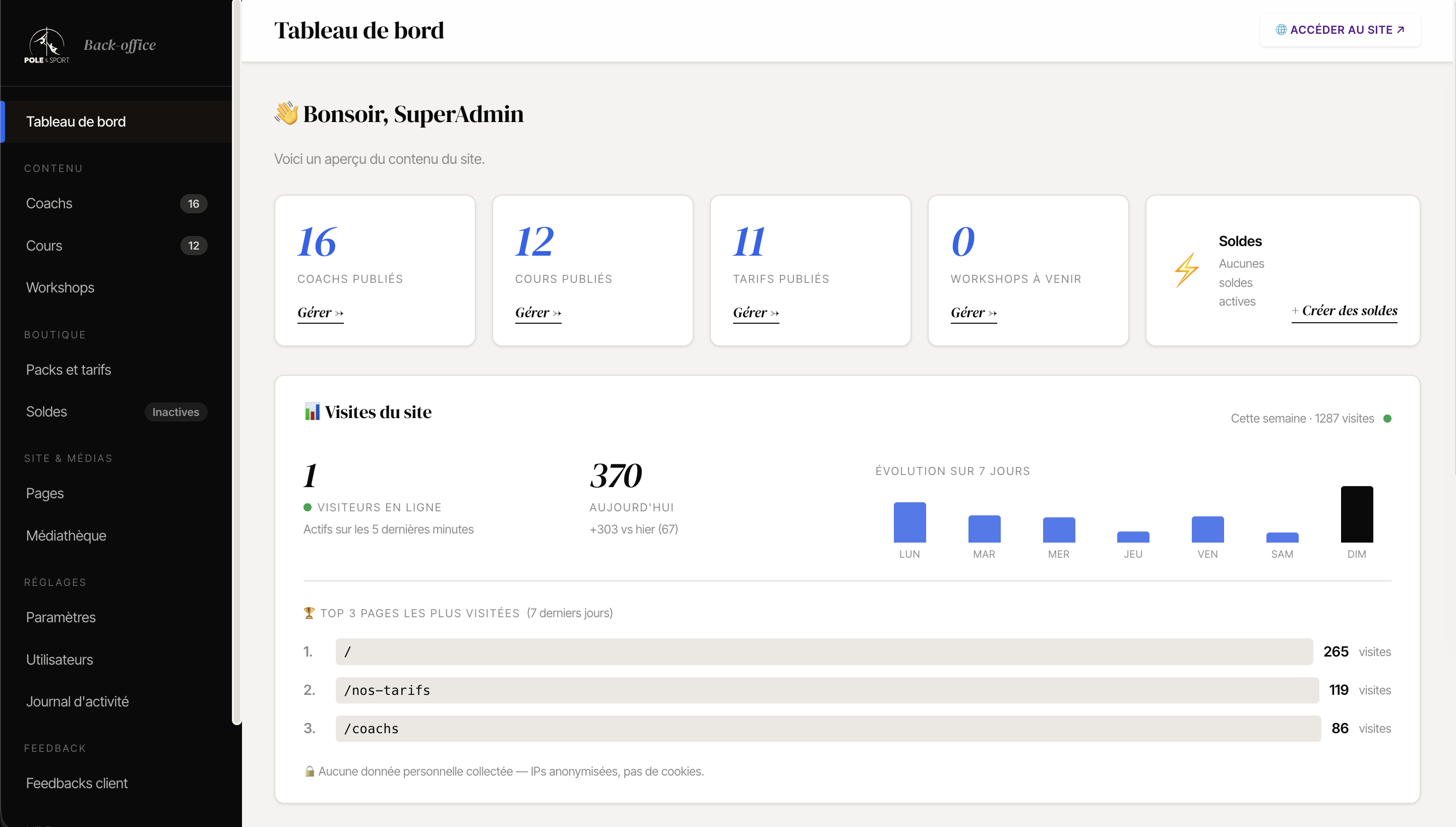Click the VEN bar in the chart
This screenshot has height=827, width=1456.
point(1207,530)
